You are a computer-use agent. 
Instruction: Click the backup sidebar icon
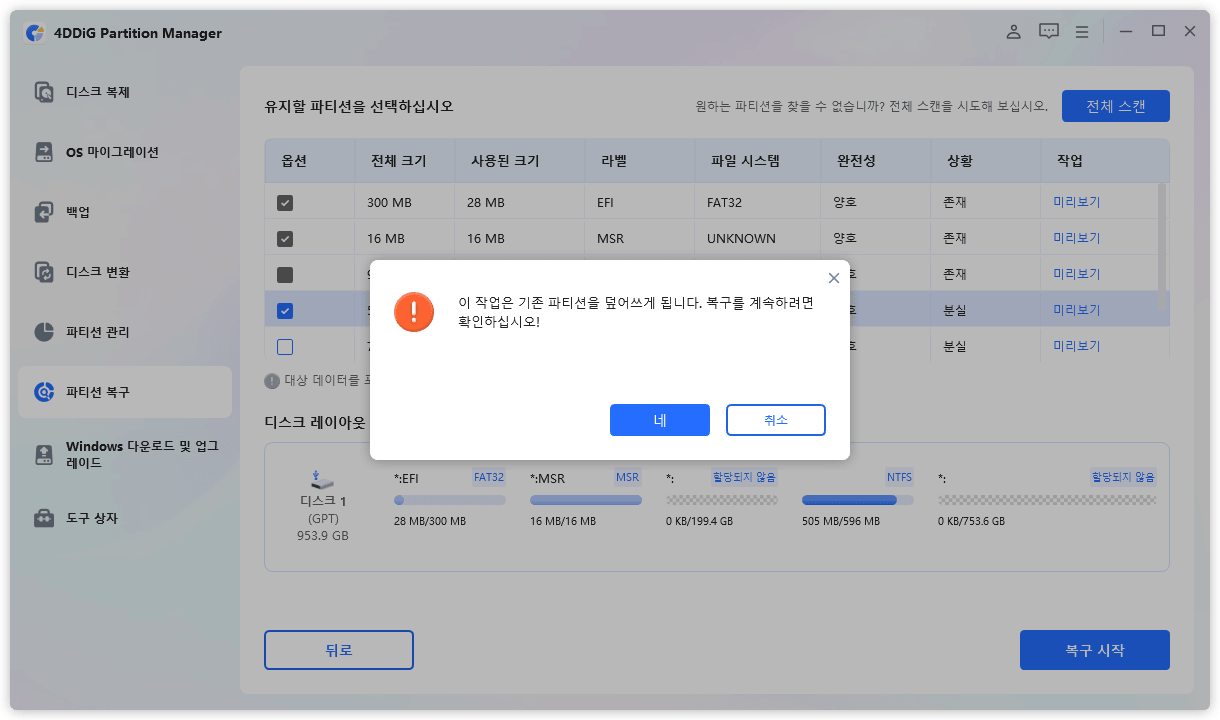pos(44,212)
